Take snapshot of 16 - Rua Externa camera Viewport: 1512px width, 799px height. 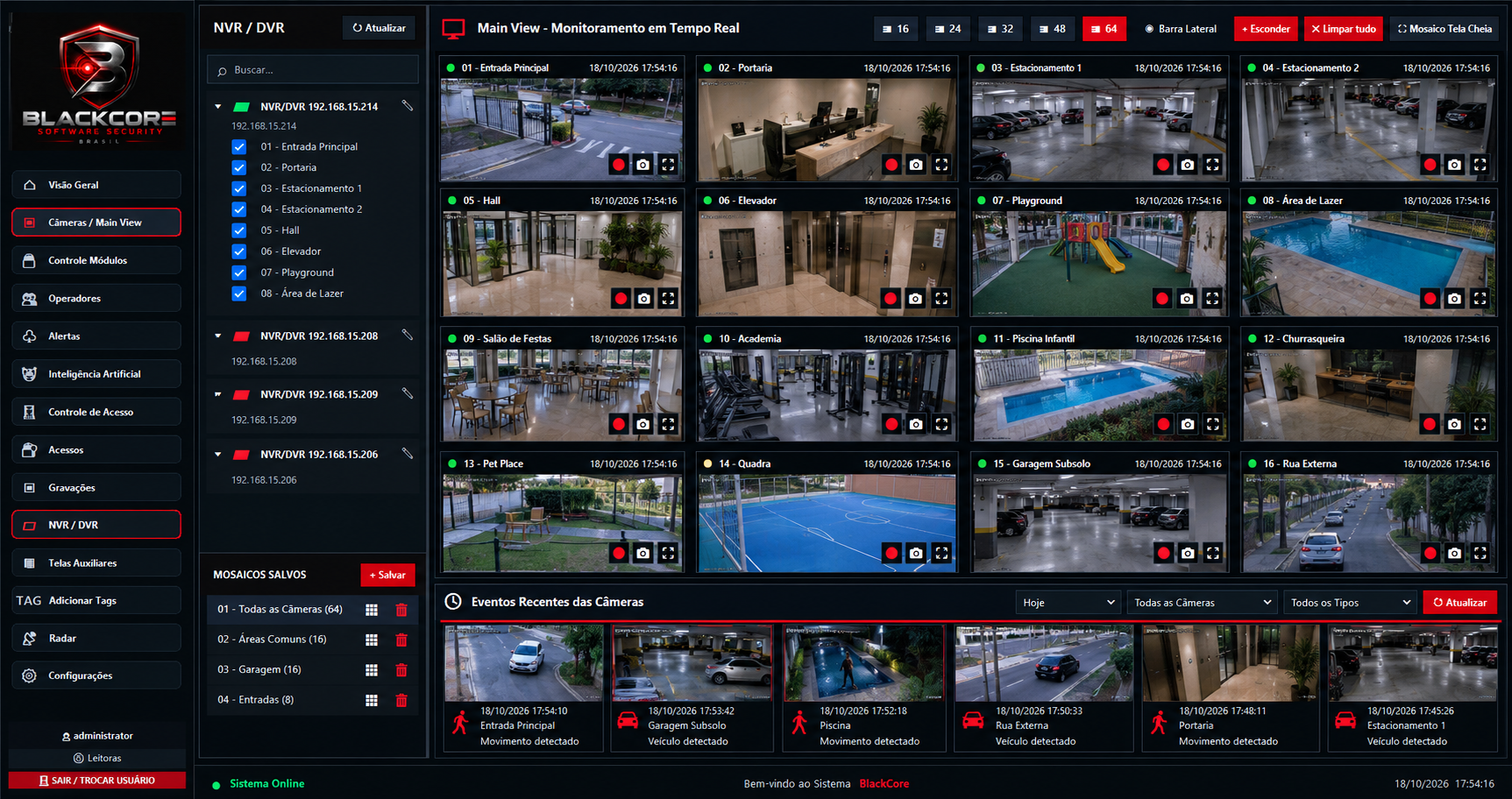(x=1455, y=553)
